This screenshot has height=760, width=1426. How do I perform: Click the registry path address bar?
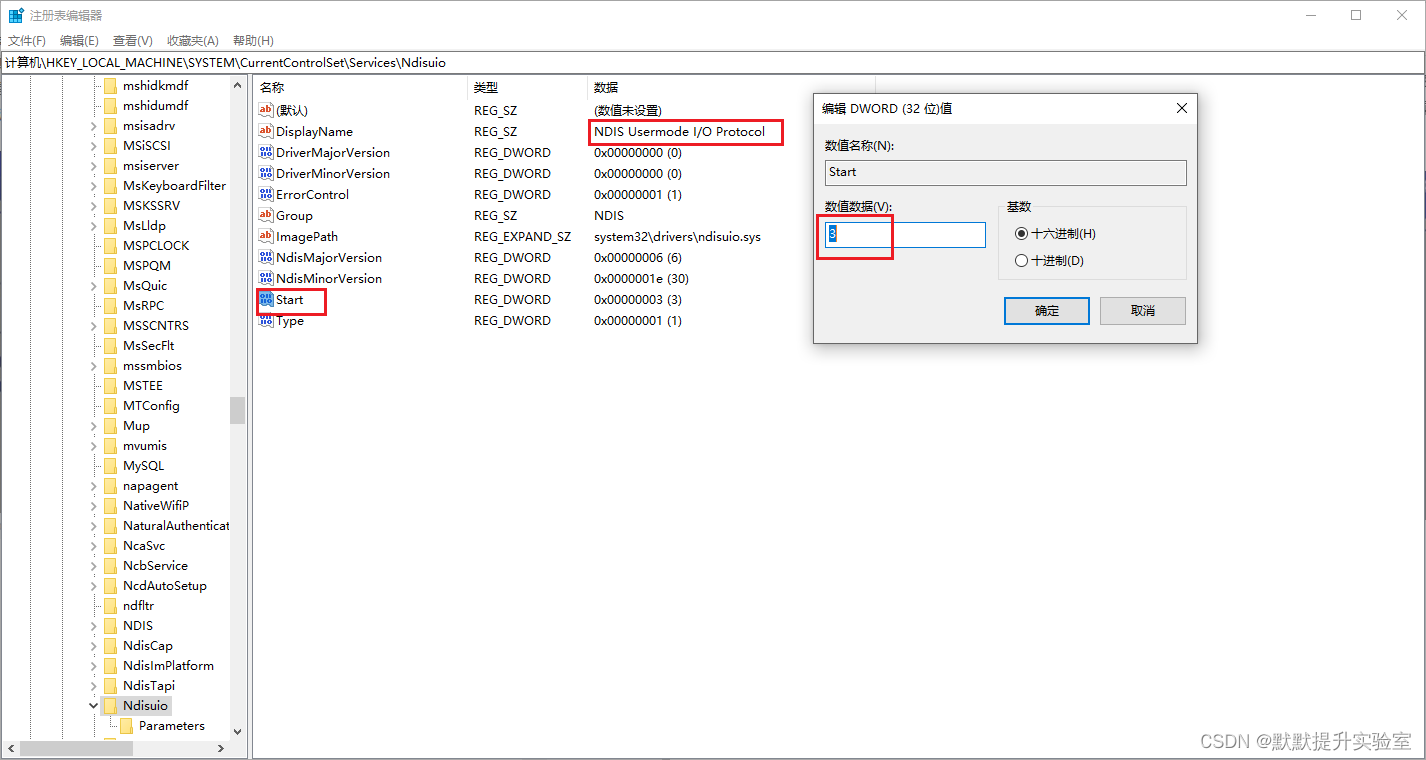click(712, 62)
